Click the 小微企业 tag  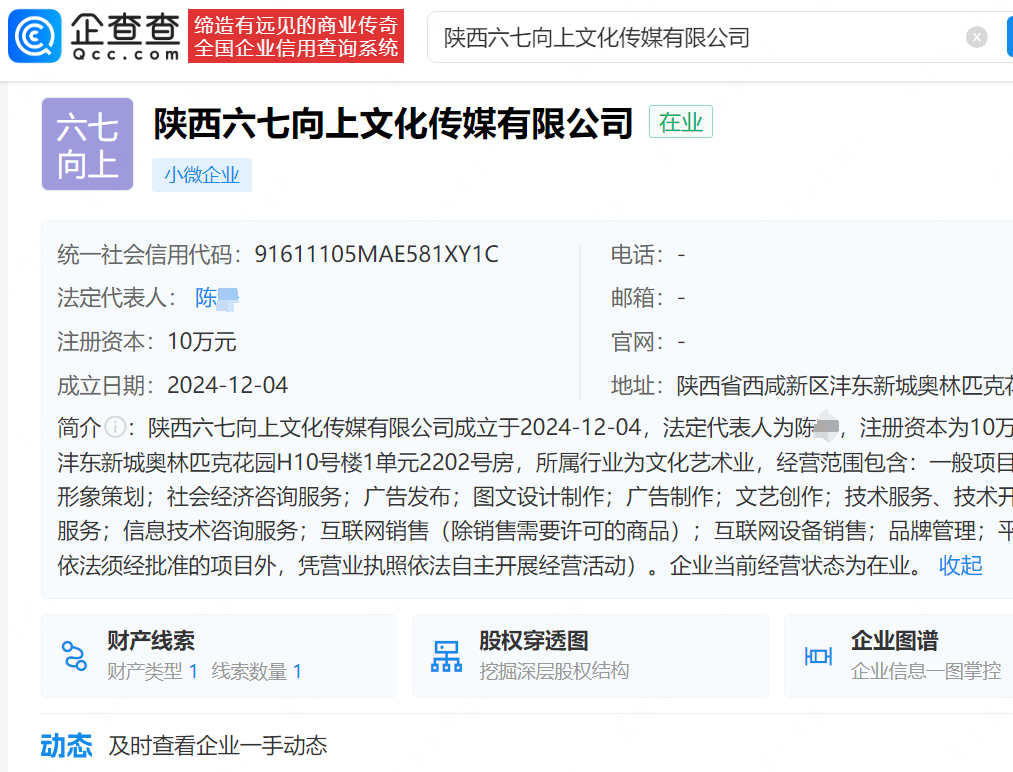click(202, 175)
